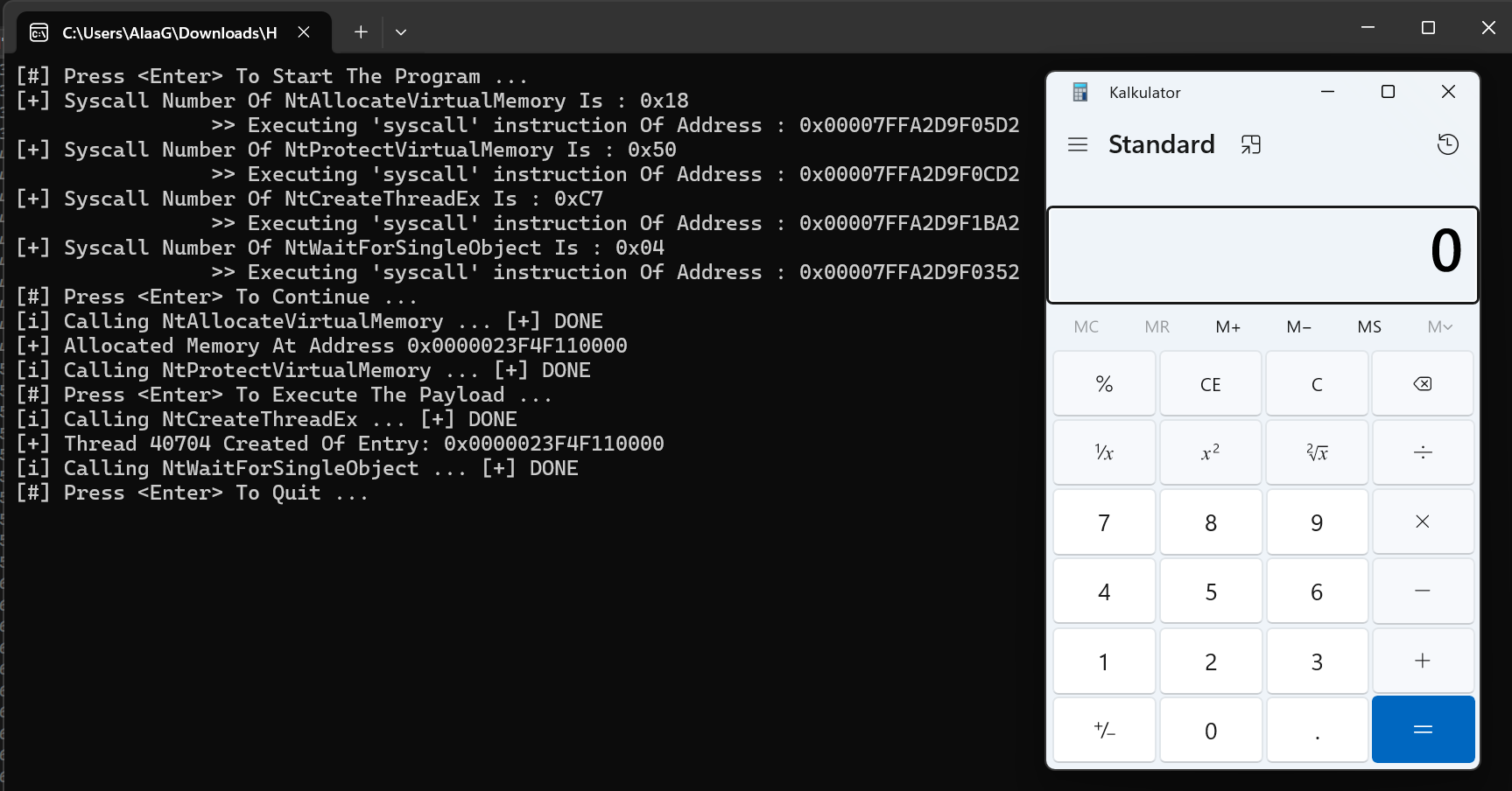Toggle Keep on top mode icon

[1250, 144]
